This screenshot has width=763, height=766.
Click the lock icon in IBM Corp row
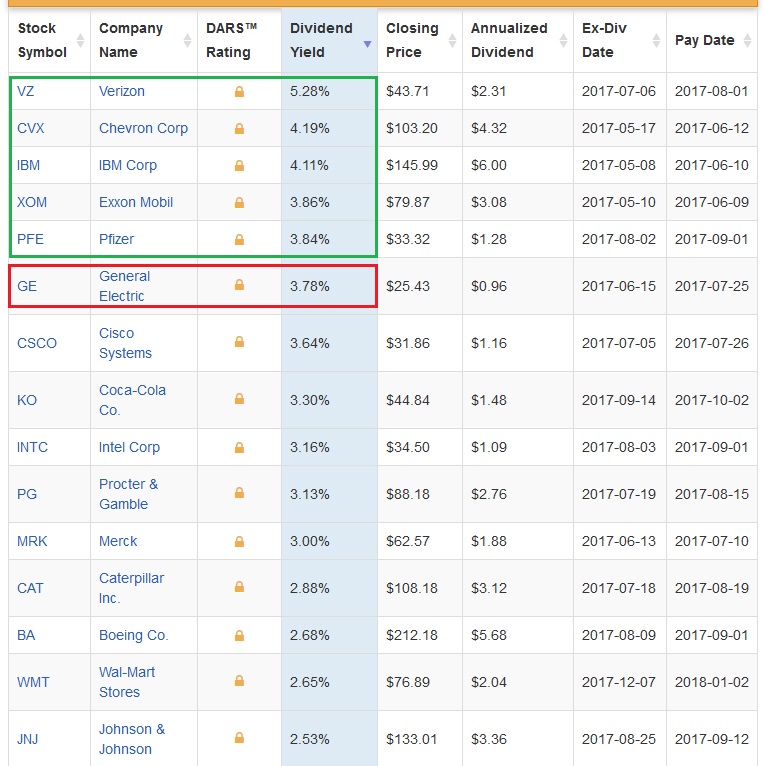coord(239,166)
